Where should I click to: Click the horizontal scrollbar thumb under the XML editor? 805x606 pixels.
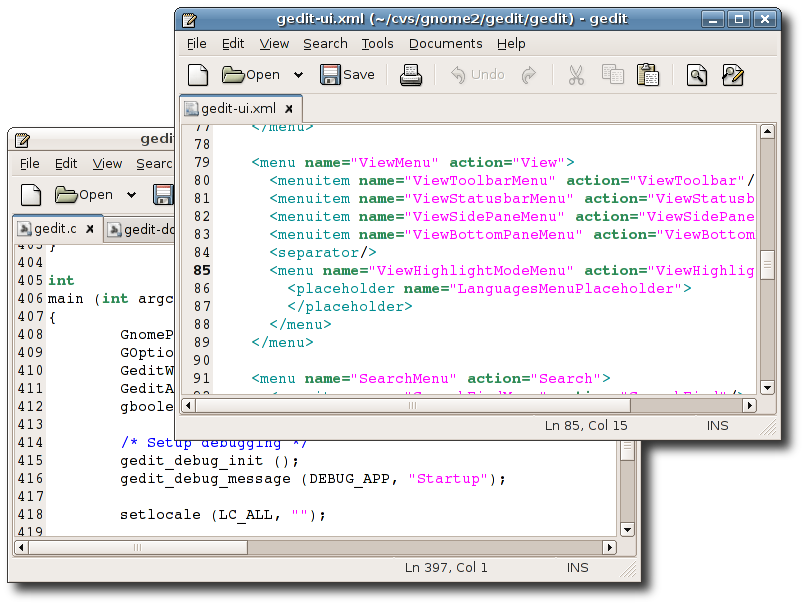pyautogui.click(x=413, y=406)
